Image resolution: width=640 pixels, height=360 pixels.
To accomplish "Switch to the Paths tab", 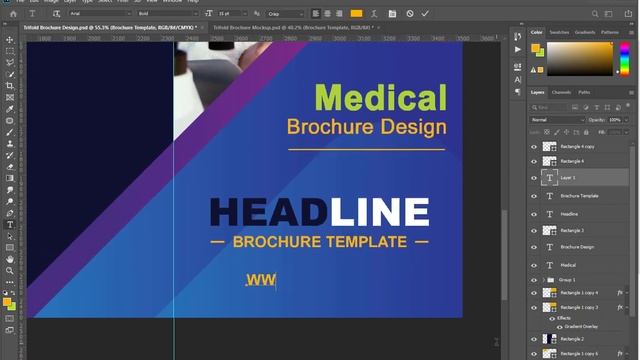I will point(584,92).
